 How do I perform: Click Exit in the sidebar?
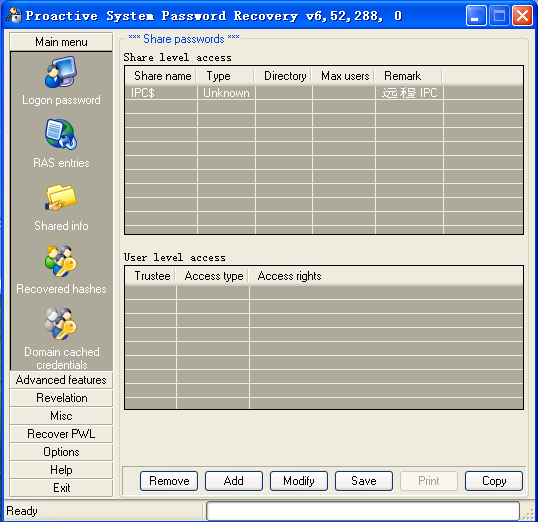(x=61, y=488)
